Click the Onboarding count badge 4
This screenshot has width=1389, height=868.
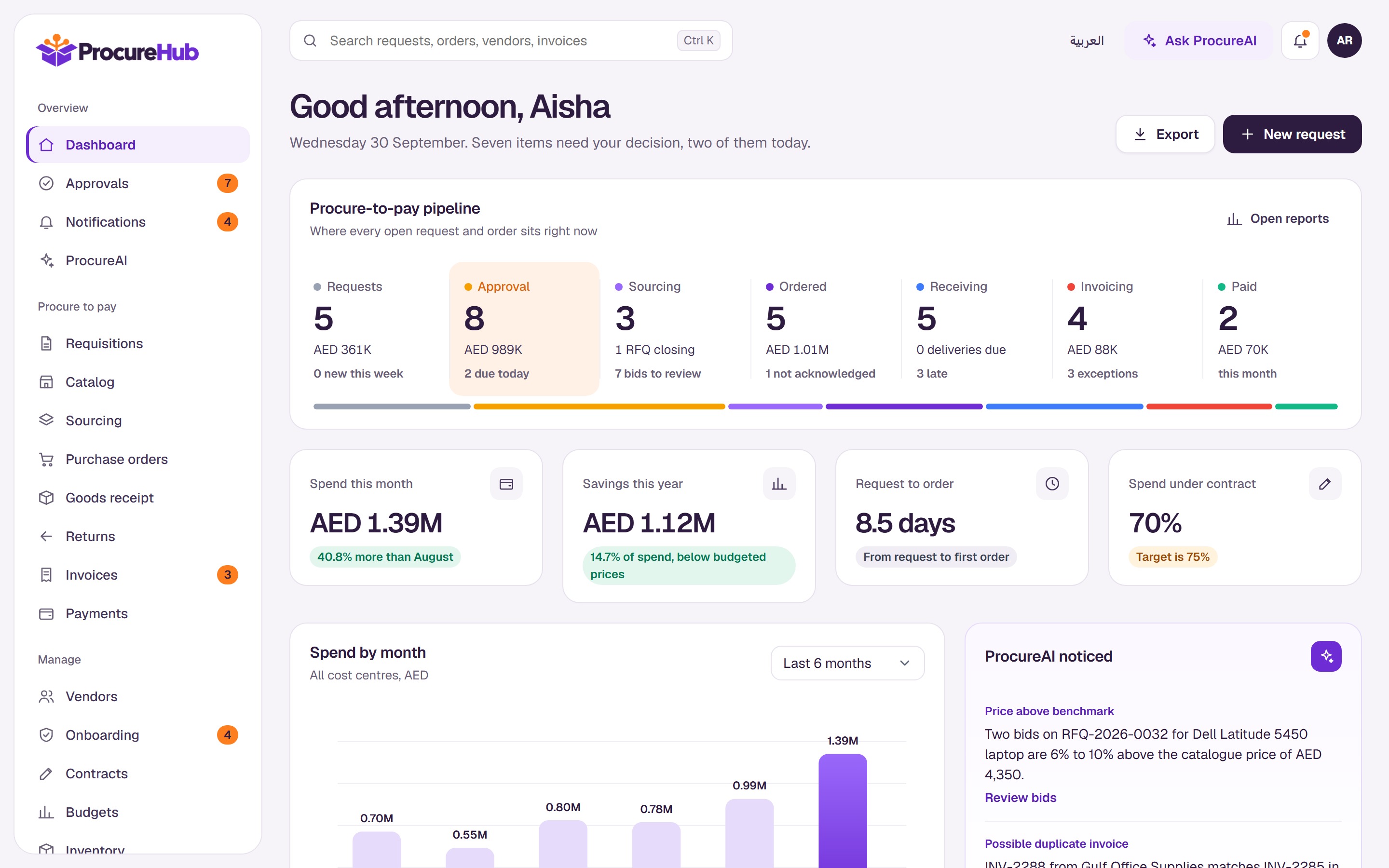tap(227, 735)
